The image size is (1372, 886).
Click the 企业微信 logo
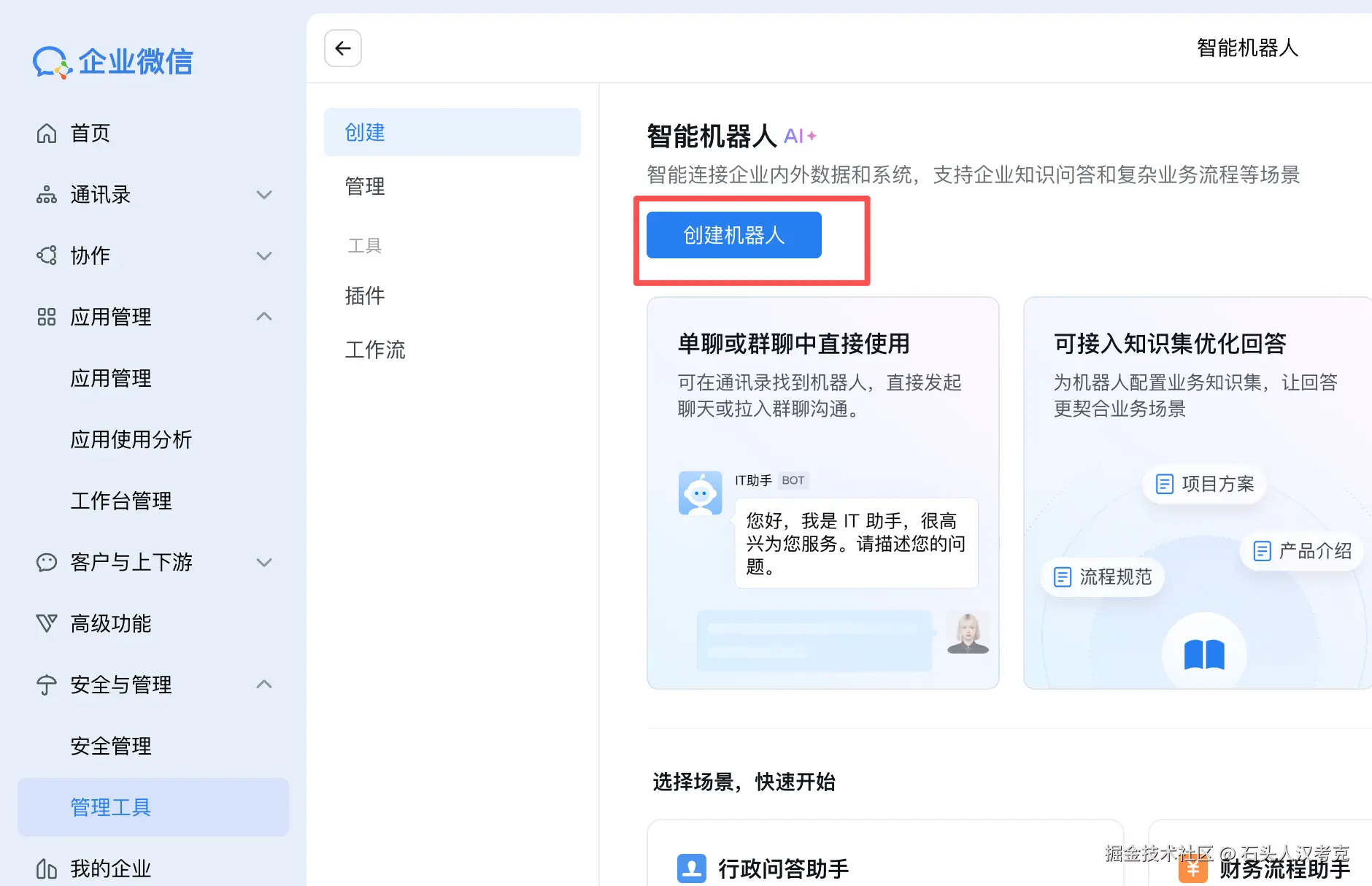coord(113,62)
